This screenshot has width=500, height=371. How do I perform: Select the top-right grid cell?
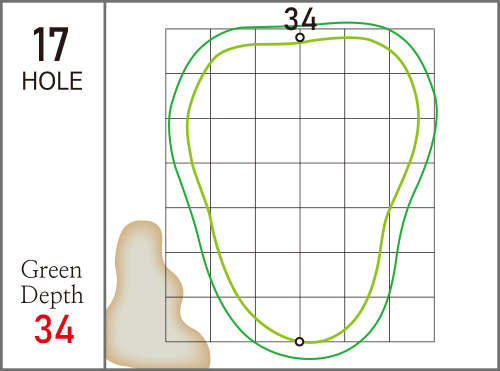tap(412, 51)
